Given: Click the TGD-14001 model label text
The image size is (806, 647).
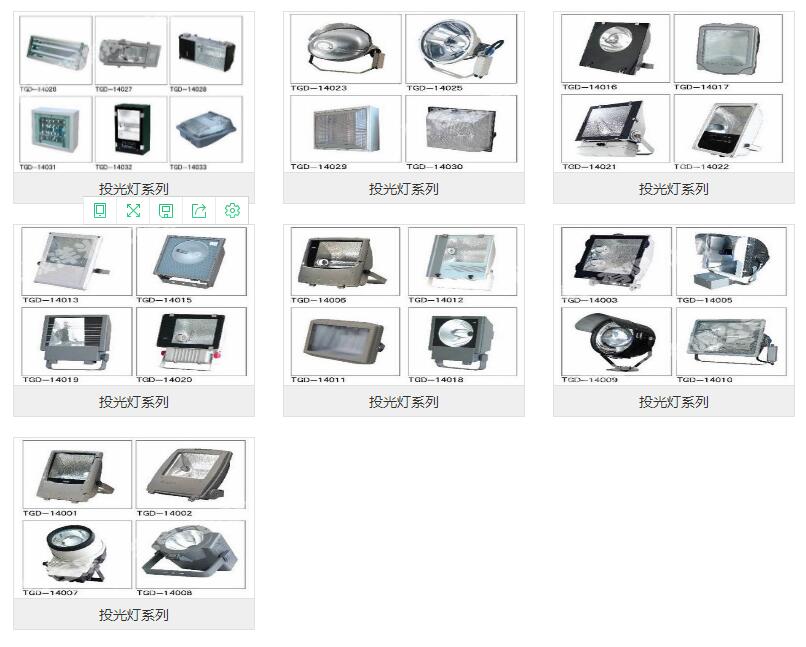Looking at the screenshot, I should (x=50, y=513).
